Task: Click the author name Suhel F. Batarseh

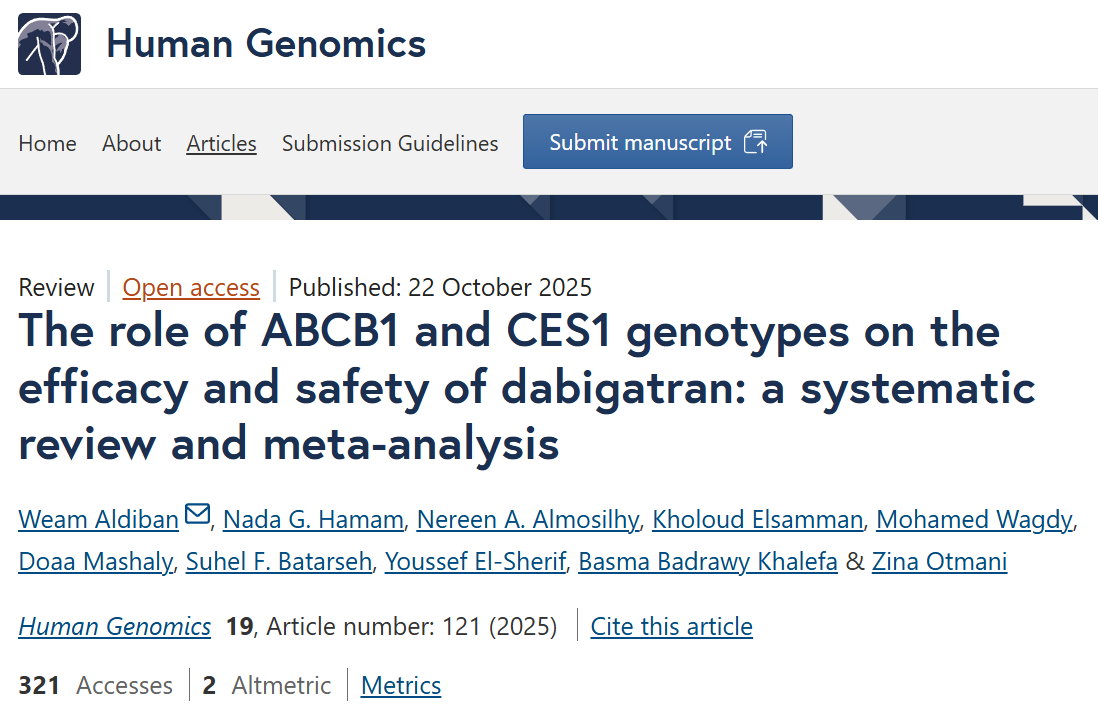Action: point(279,562)
